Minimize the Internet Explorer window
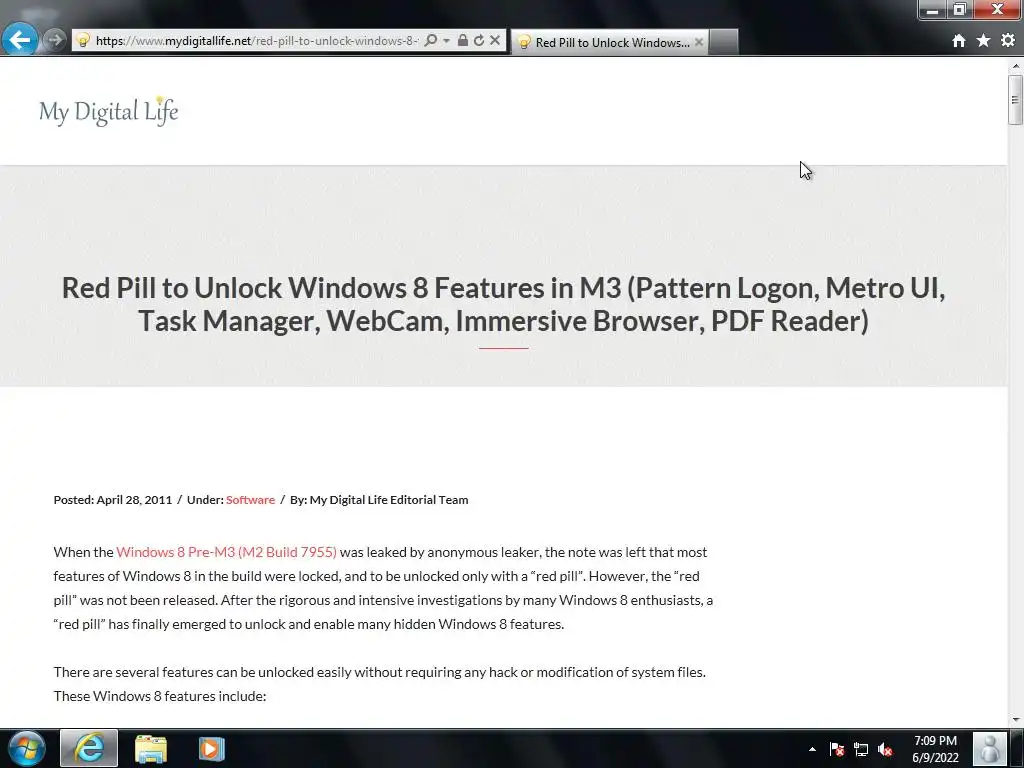This screenshot has height=768, width=1024. pyautogui.click(x=932, y=10)
